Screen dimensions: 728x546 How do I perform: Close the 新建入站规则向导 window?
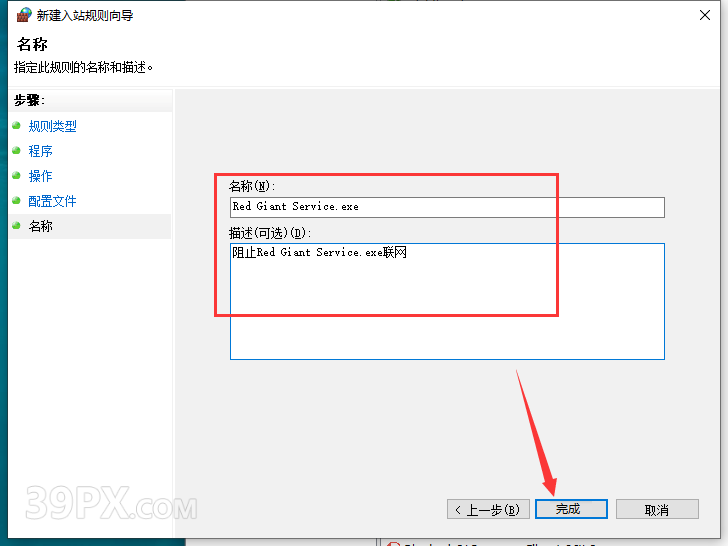coord(704,15)
